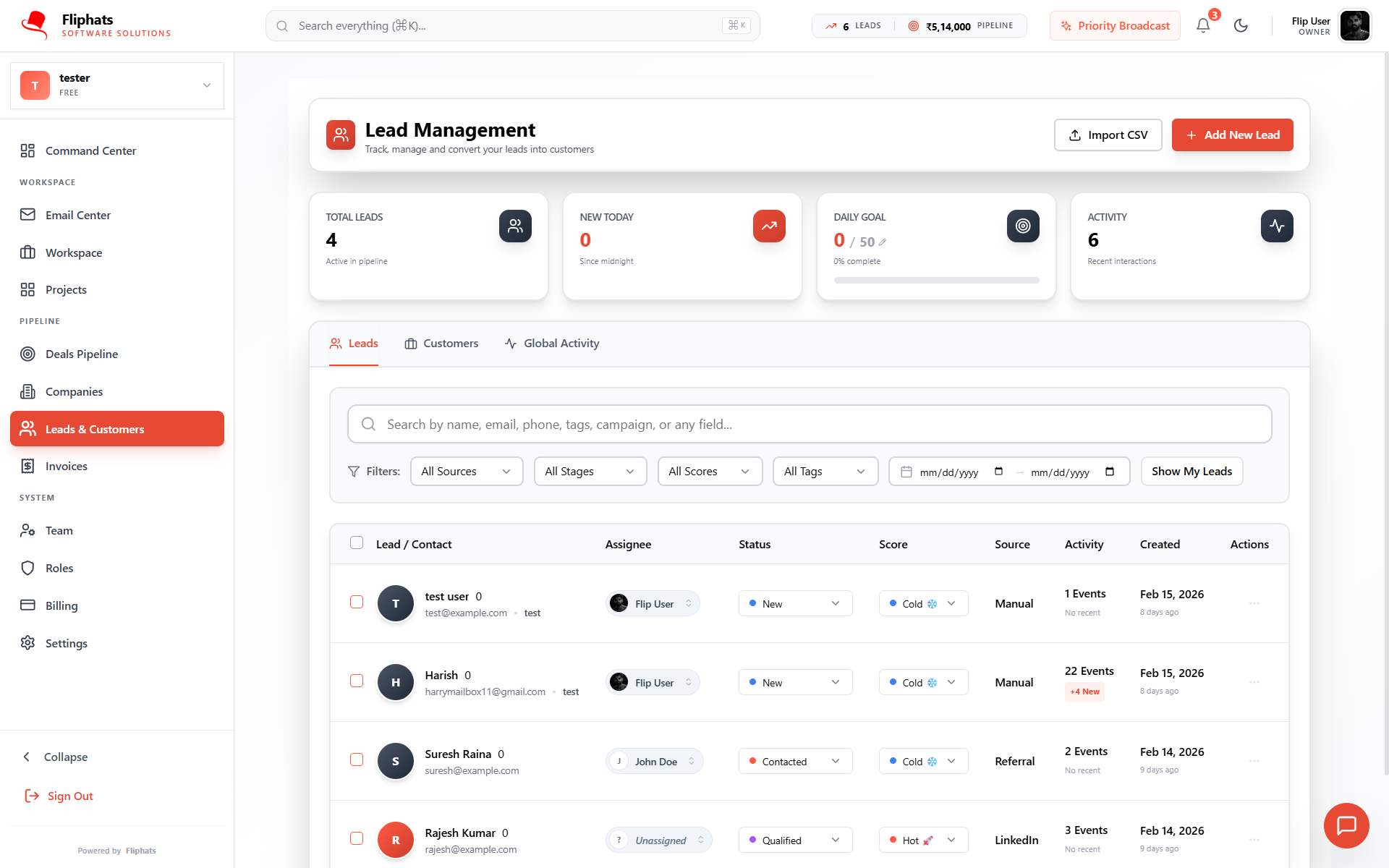Open the notifications bell
The height and width of the screenshot is (868, 1389).
(x=1202, y=26)
